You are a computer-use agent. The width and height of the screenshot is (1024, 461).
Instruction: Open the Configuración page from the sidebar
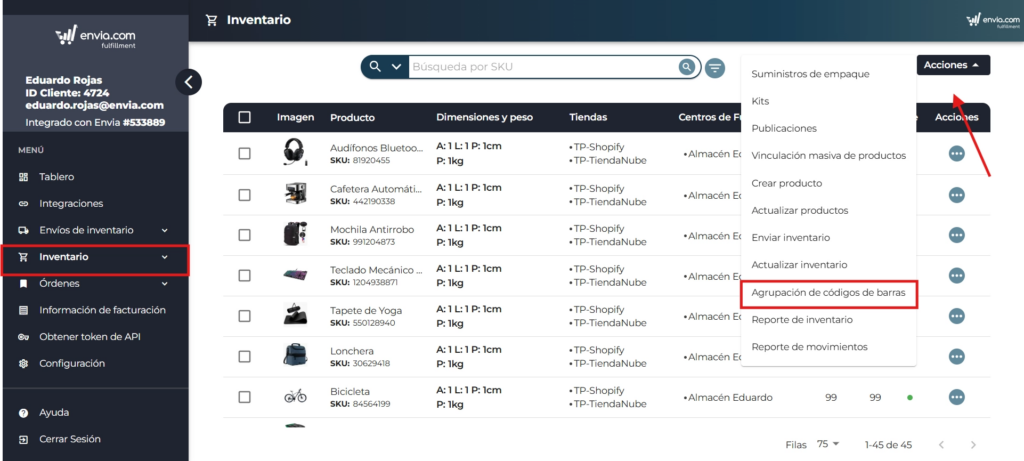71,364
